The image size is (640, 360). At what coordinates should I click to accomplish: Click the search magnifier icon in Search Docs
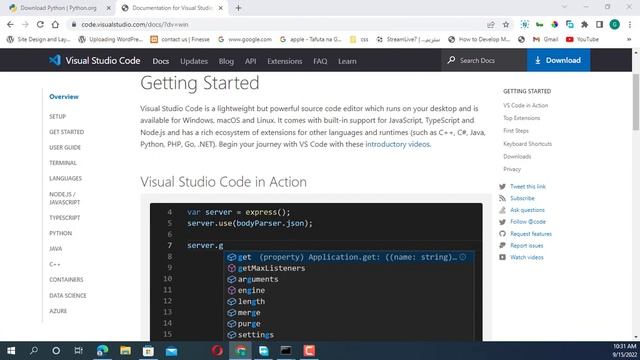[451, 60]
